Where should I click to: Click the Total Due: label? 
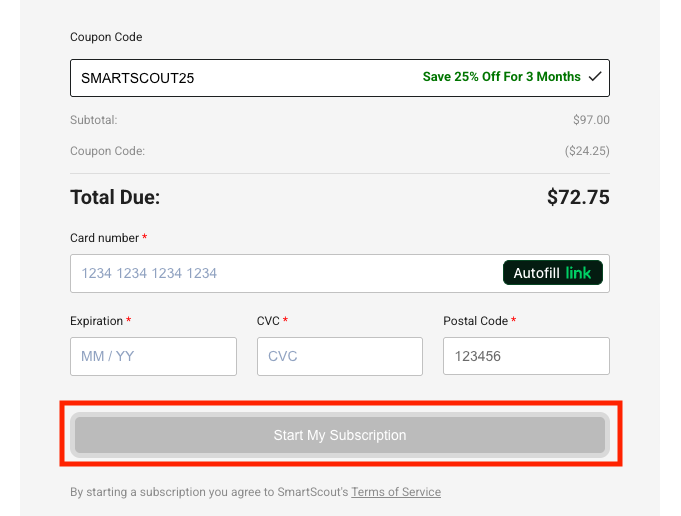coord(115,197)
